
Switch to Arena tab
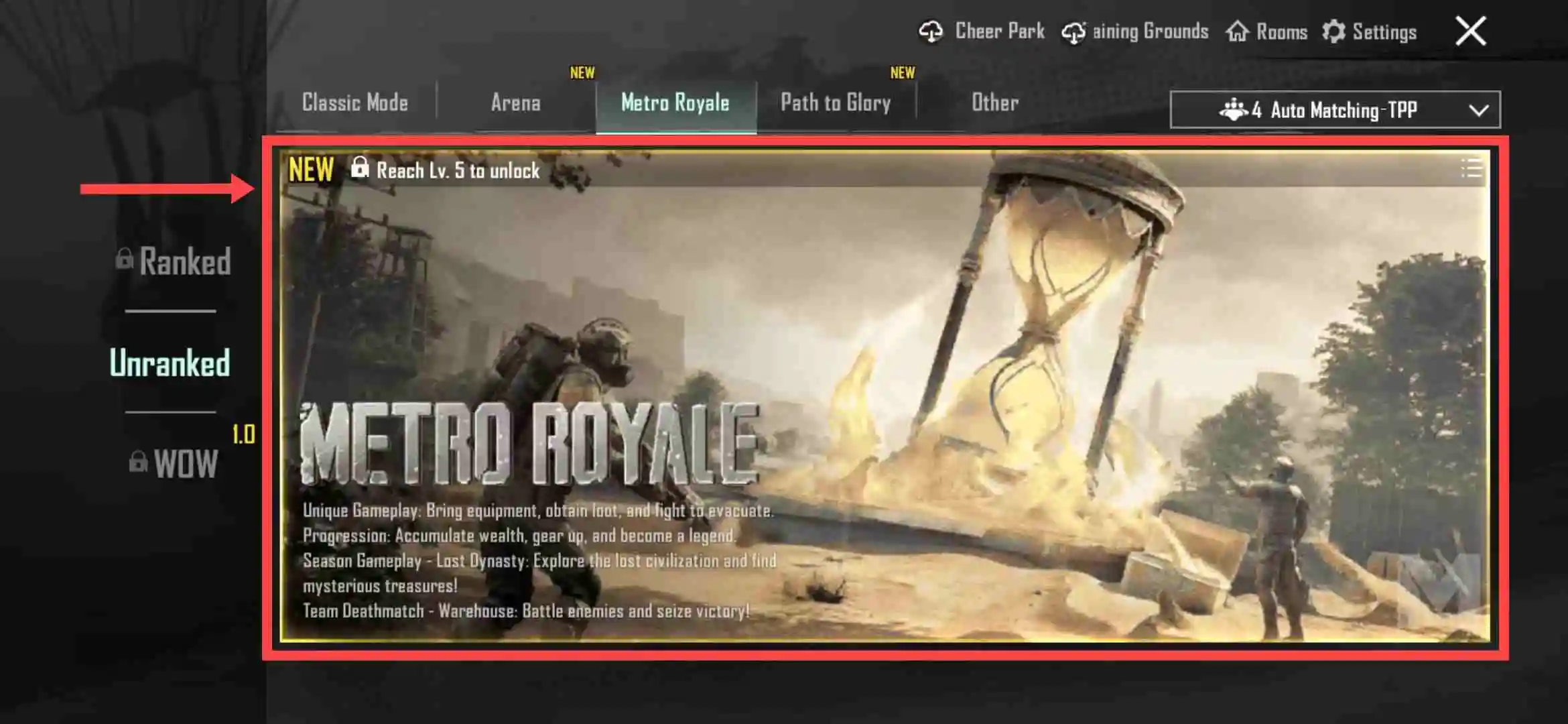point(516,103)
